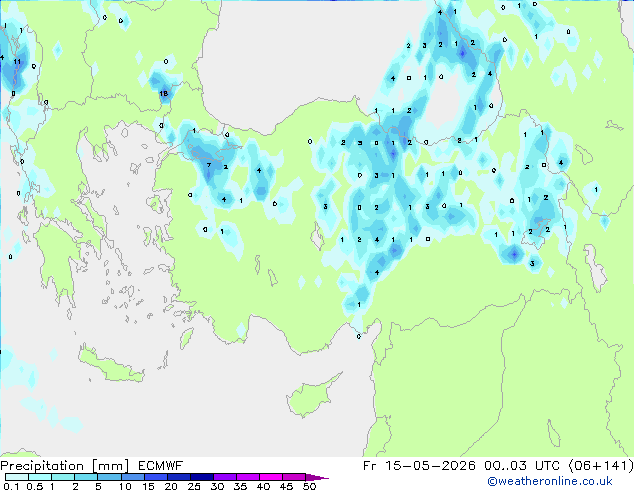Click the map precipitation value "11"

click(x=17, y=61)
